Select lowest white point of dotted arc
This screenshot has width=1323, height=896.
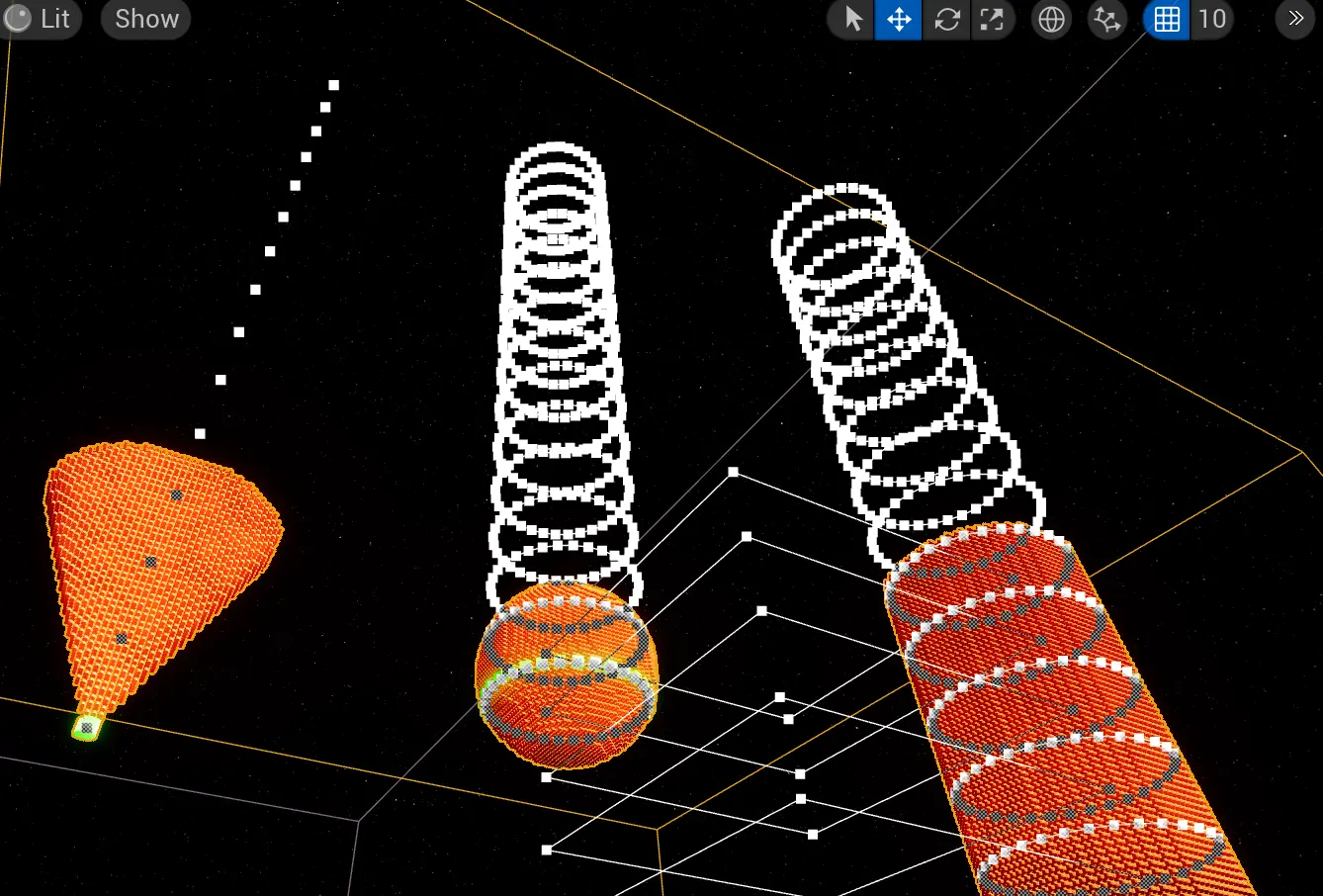200,434
